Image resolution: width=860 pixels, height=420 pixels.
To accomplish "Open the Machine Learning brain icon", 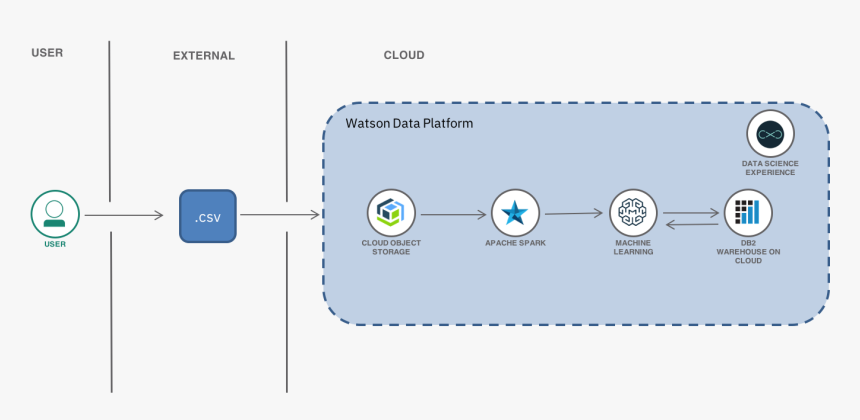I will coord(633,213).
